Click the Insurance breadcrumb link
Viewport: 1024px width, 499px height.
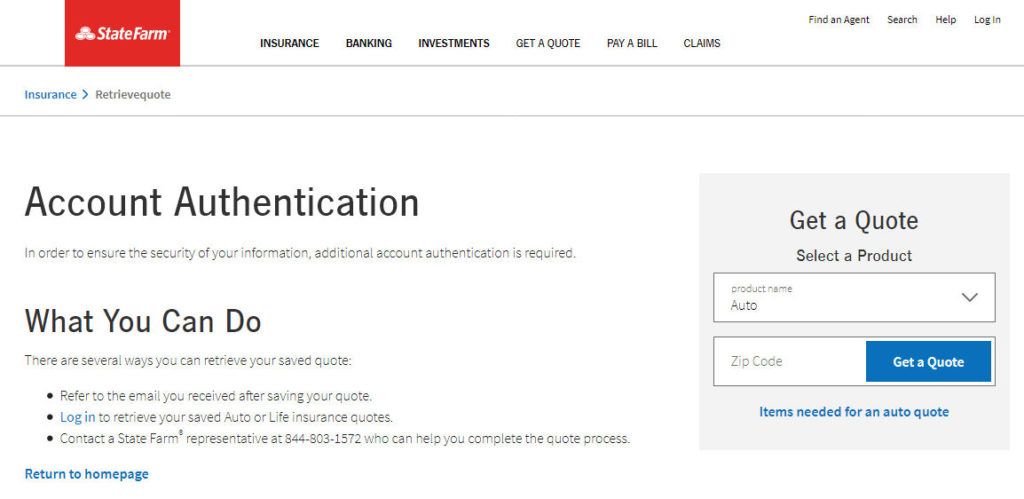click(x=50, y=95)
